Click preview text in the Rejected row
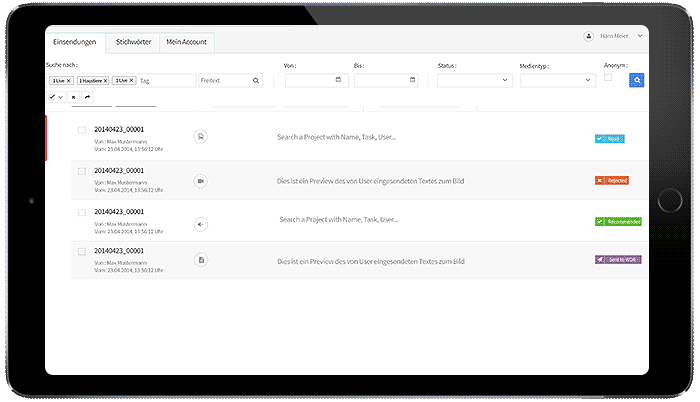Screen dimensions: 700x402 pyautogui.click(x=370, y=181)
